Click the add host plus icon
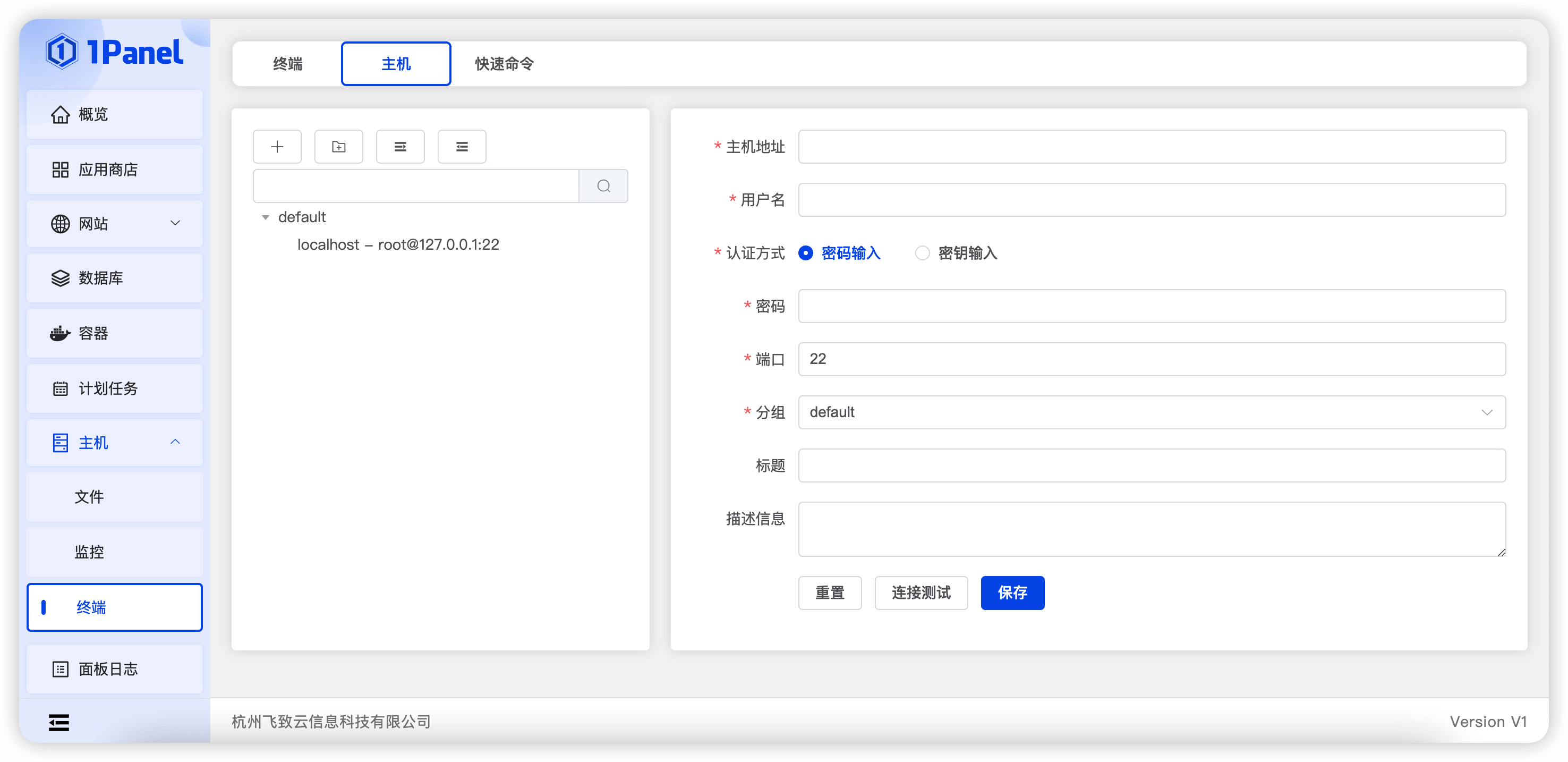This screenshot has width=1568, height=762. coord(277,146)
